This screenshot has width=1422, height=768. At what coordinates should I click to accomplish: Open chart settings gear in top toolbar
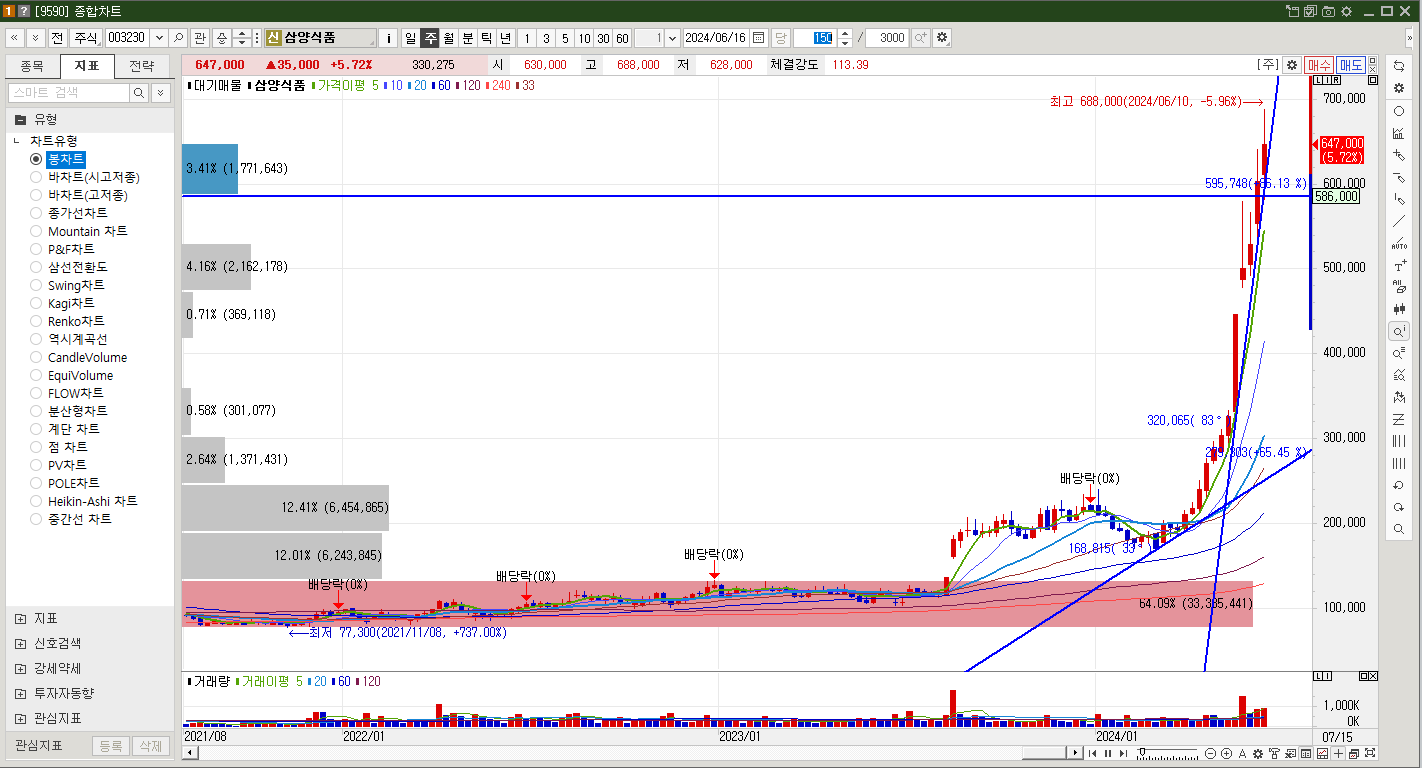click(x=942, y=38)
